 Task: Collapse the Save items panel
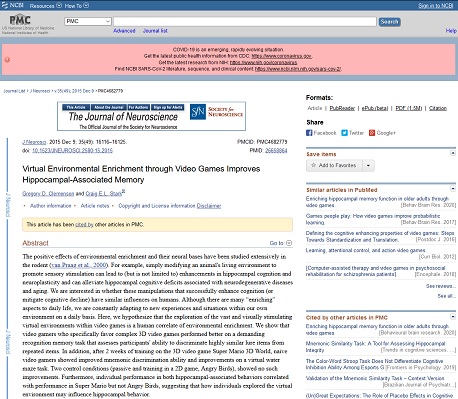click(x=453, y=153)
